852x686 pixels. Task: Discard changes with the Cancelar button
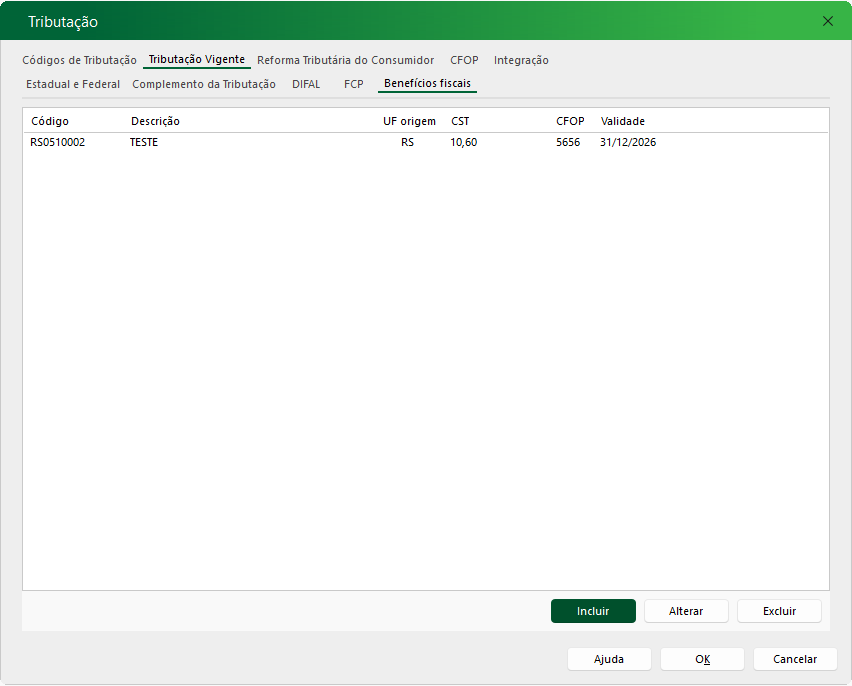pos(795,659)
